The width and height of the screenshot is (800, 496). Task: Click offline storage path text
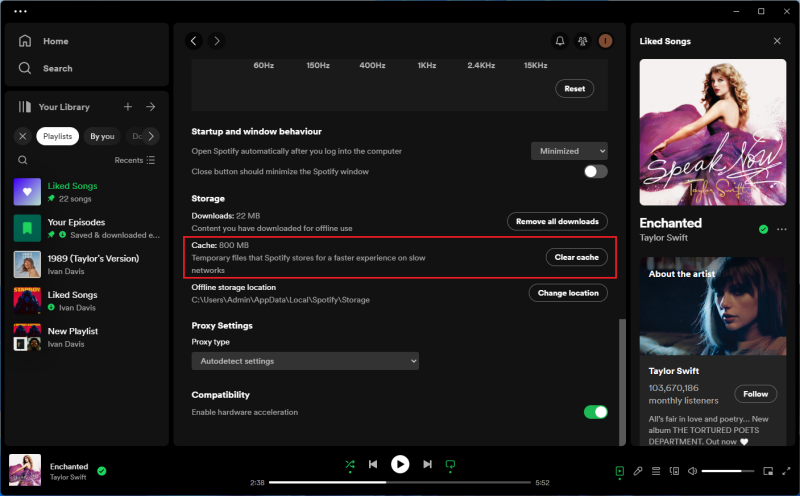pyautogui.click(x=281, y=300)
